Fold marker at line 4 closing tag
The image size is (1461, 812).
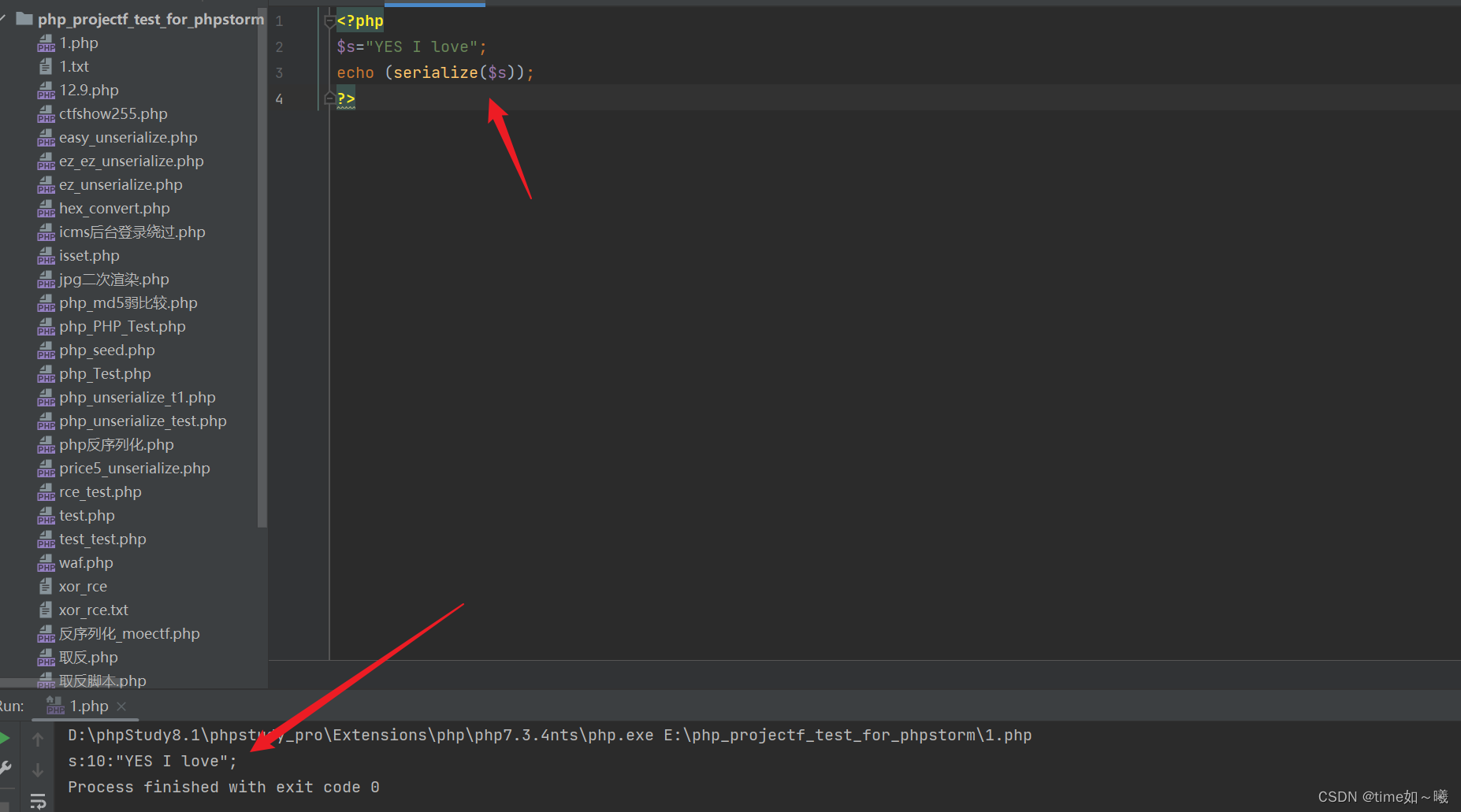(329, 98)
